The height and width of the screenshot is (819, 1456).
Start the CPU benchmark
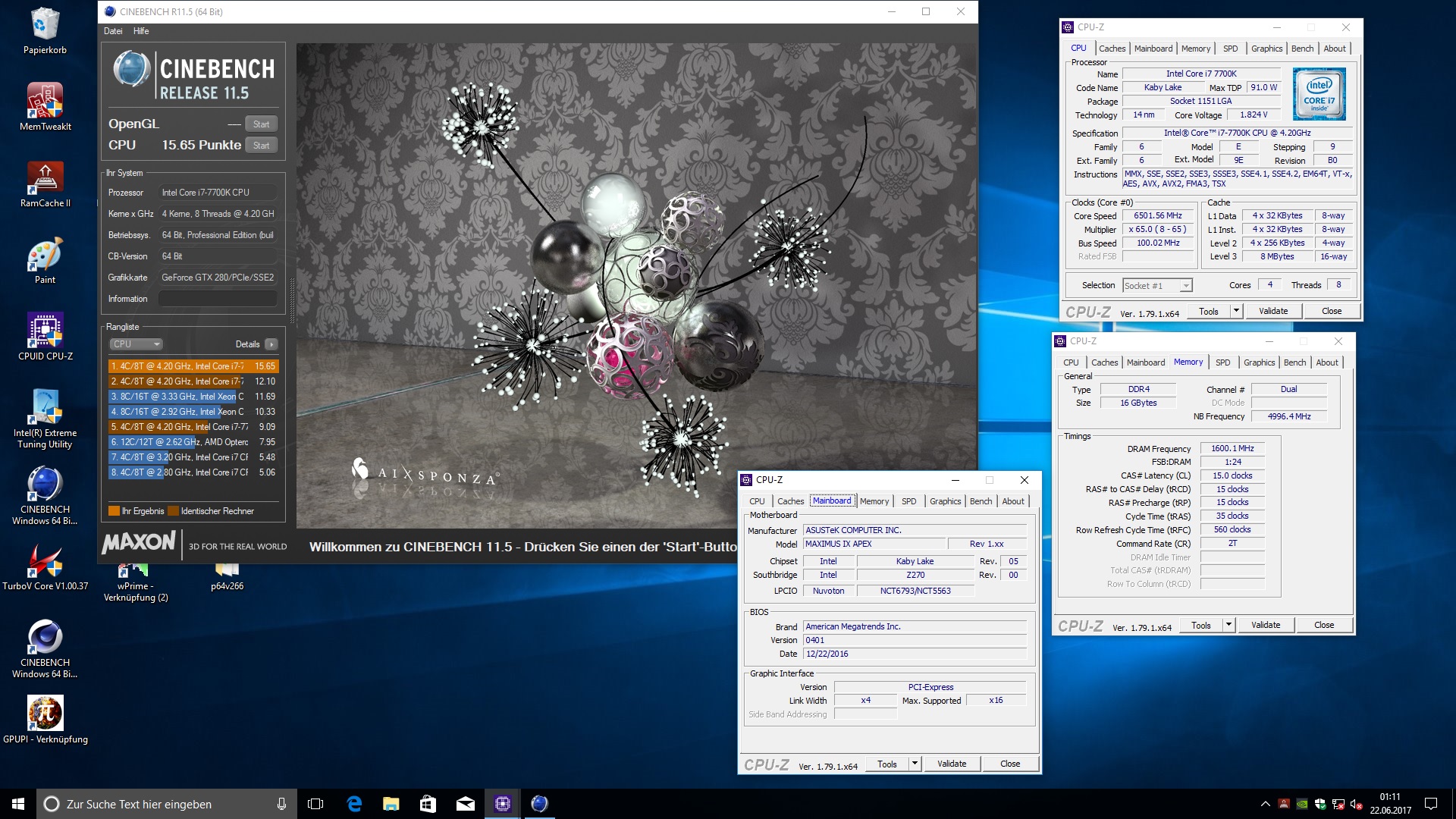point(261,146)
